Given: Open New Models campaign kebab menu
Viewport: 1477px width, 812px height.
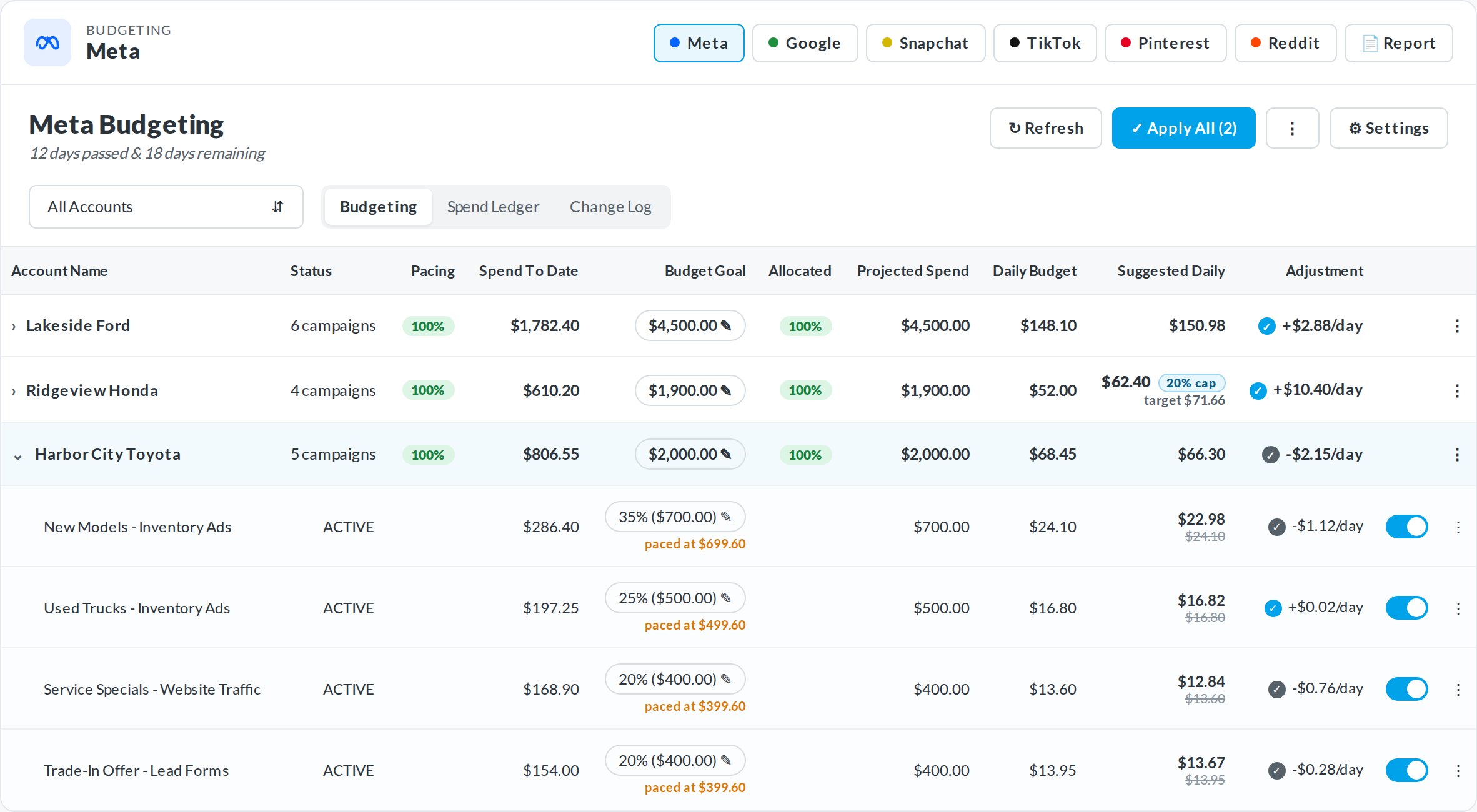Looking at the screenshot, I should pyautogui.click(x=1458, y=527).
